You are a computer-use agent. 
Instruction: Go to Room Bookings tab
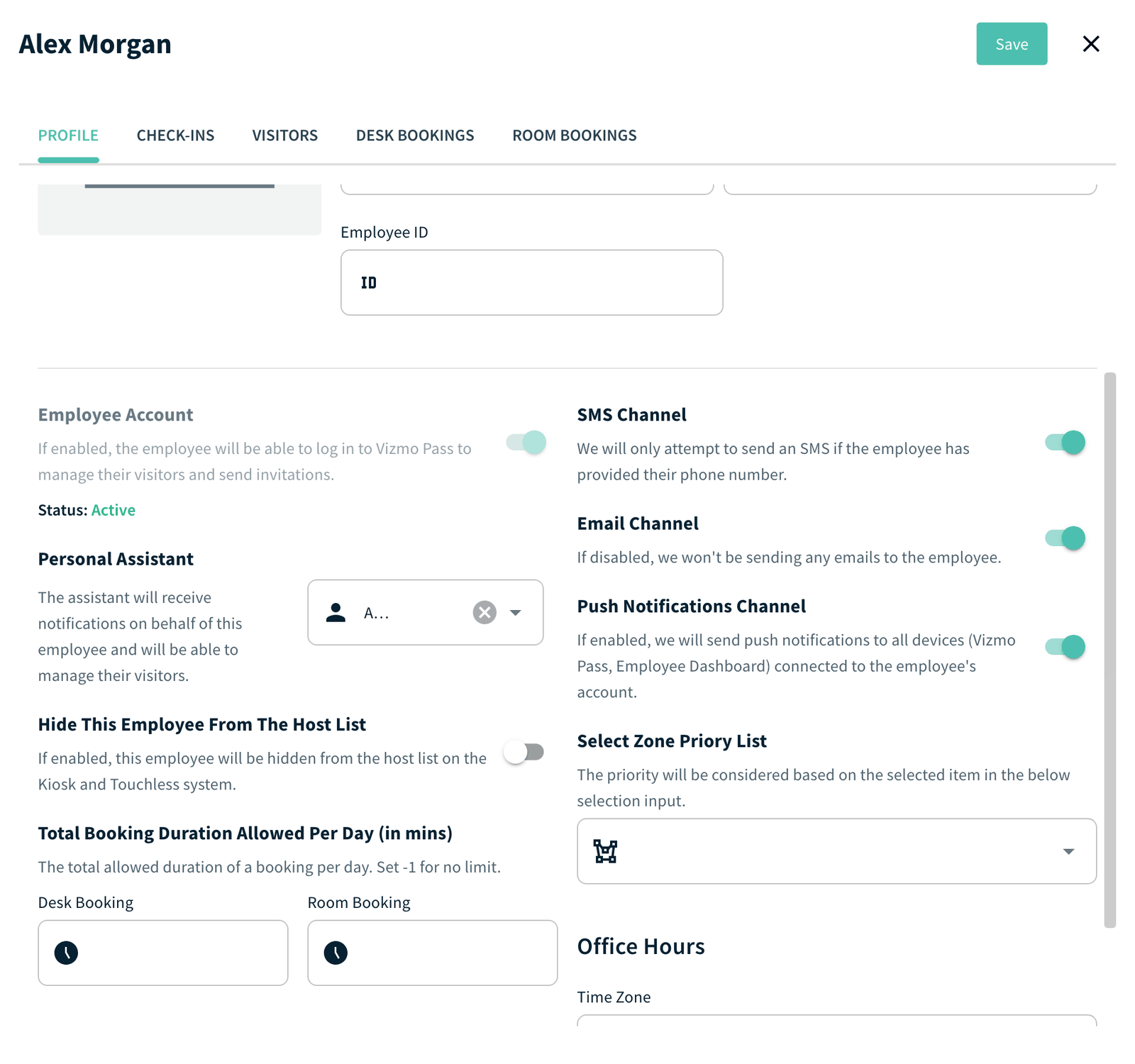(x=575, y=135)
